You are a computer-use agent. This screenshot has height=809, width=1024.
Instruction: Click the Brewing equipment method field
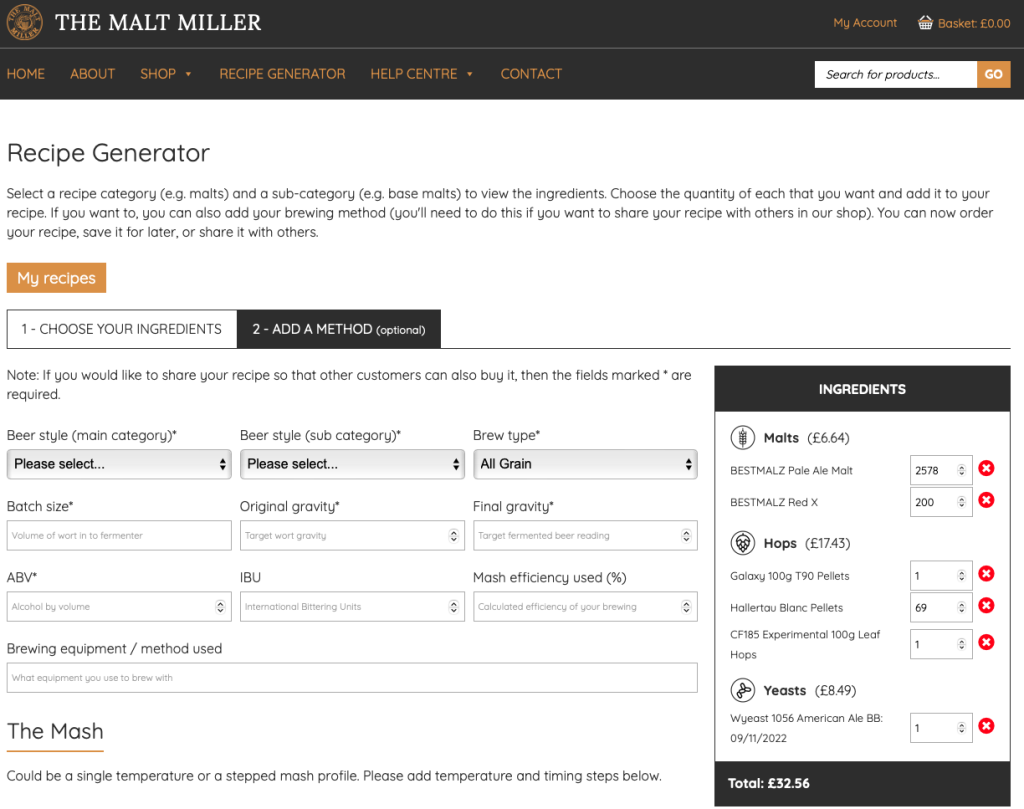[352, 678]
